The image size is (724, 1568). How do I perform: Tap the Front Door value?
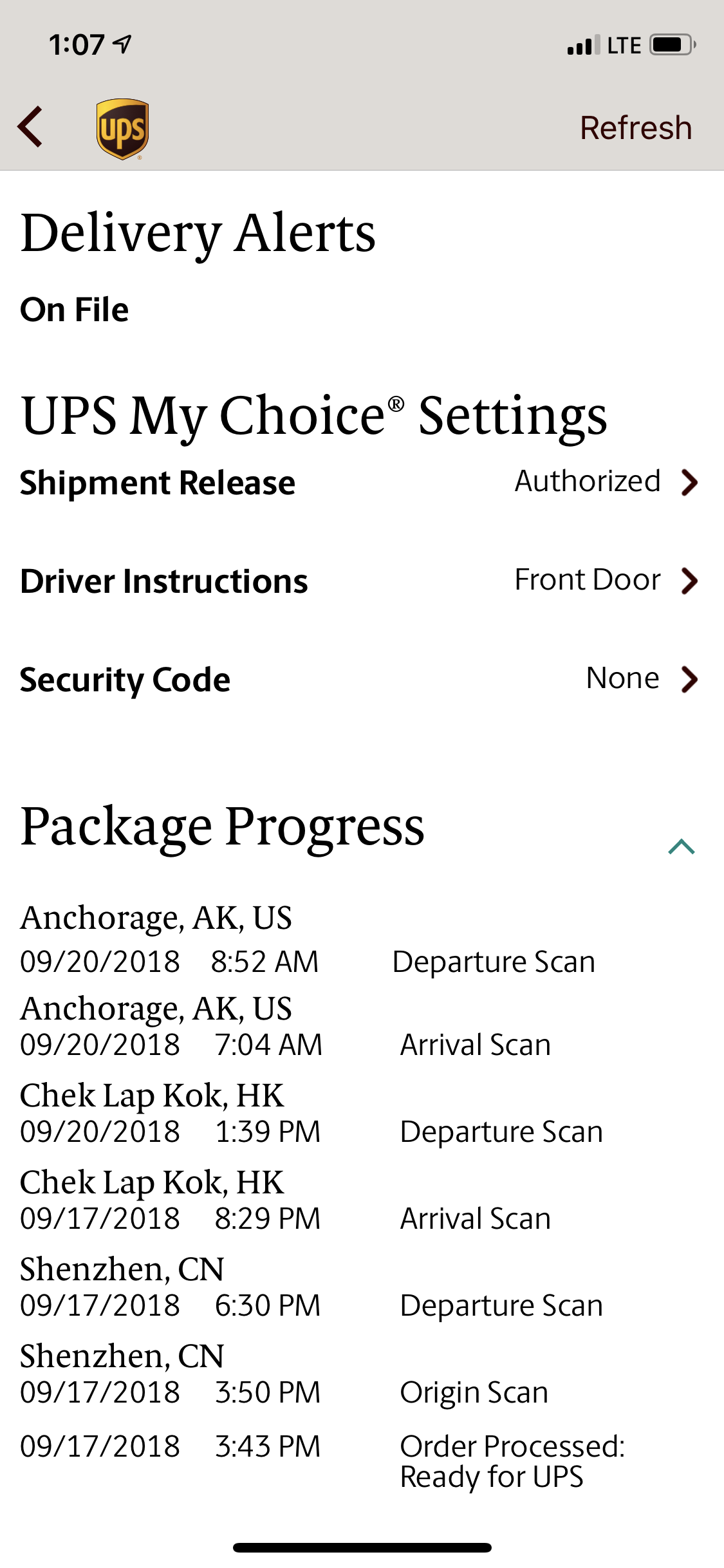[x=588, y=580]
